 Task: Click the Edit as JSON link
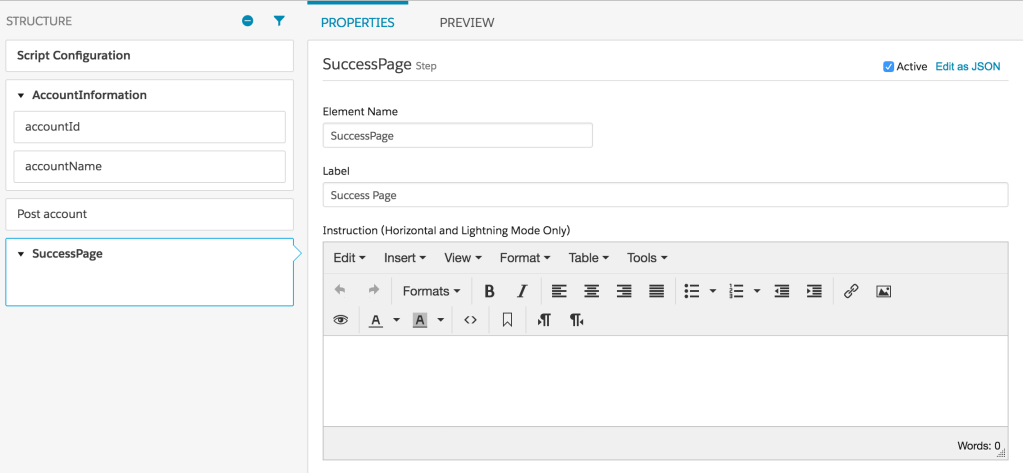(x=967, y=67)
